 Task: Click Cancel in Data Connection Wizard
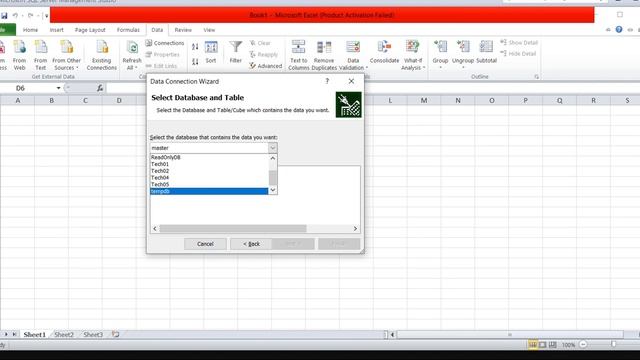point(205,244)
